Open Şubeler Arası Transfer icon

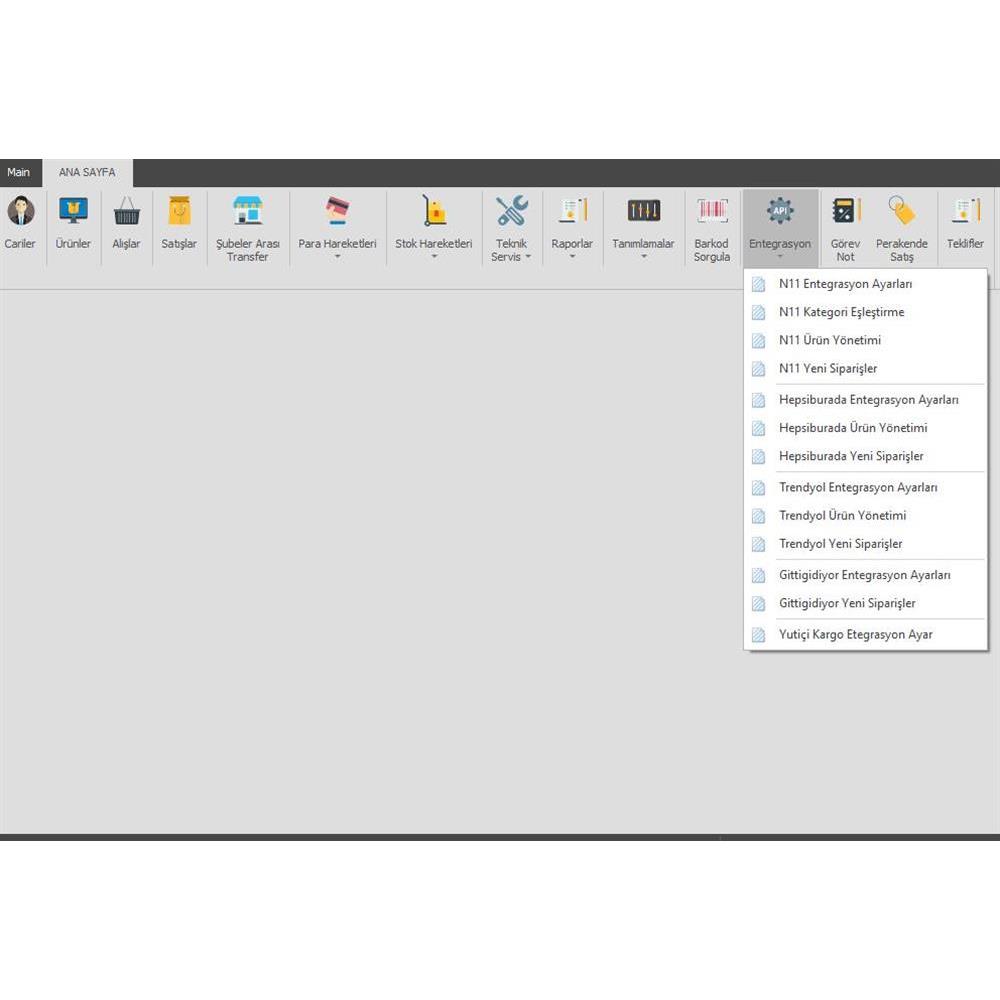pos(247,212)
